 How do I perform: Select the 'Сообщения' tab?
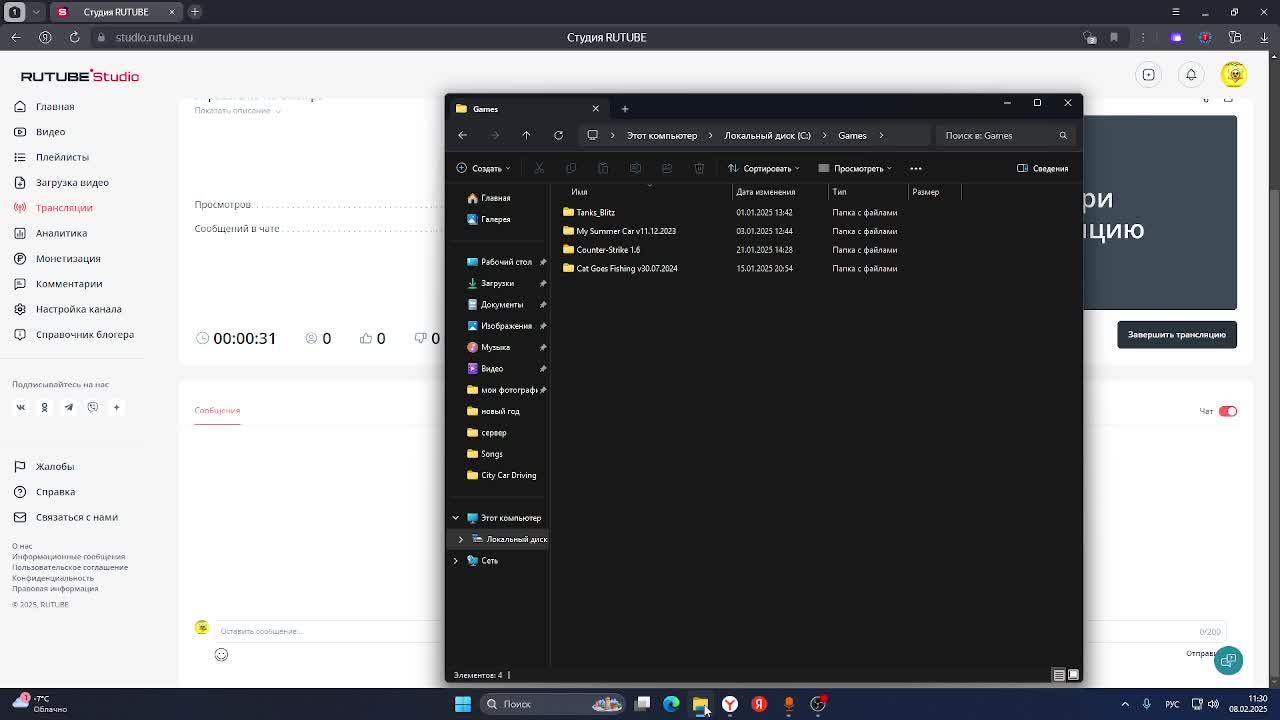point(217,410)
